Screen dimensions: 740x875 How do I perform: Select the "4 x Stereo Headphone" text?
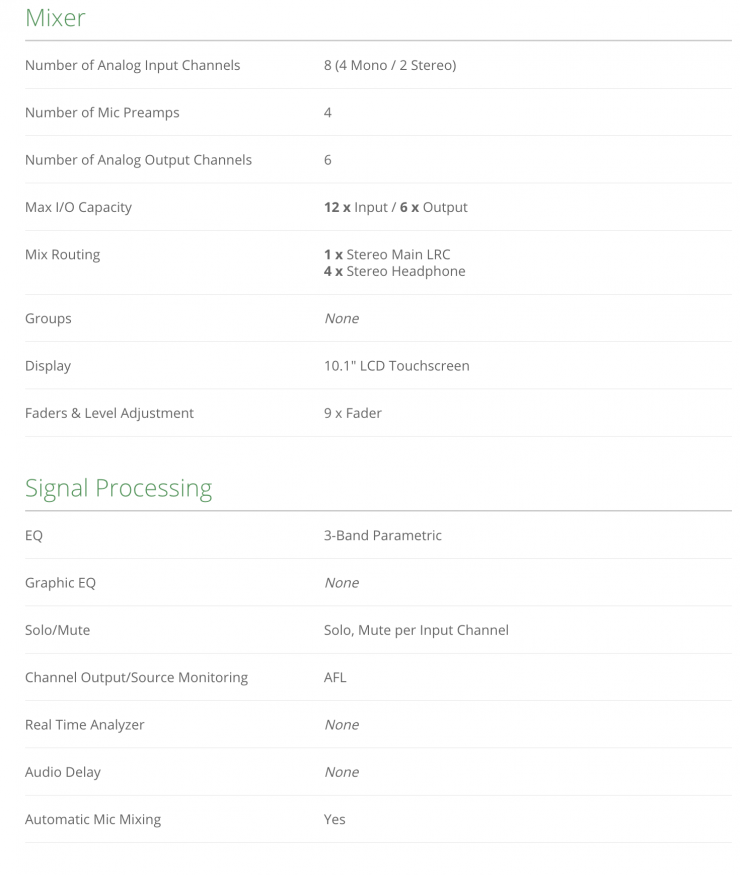pyautogui.click(x=394, y=271)
